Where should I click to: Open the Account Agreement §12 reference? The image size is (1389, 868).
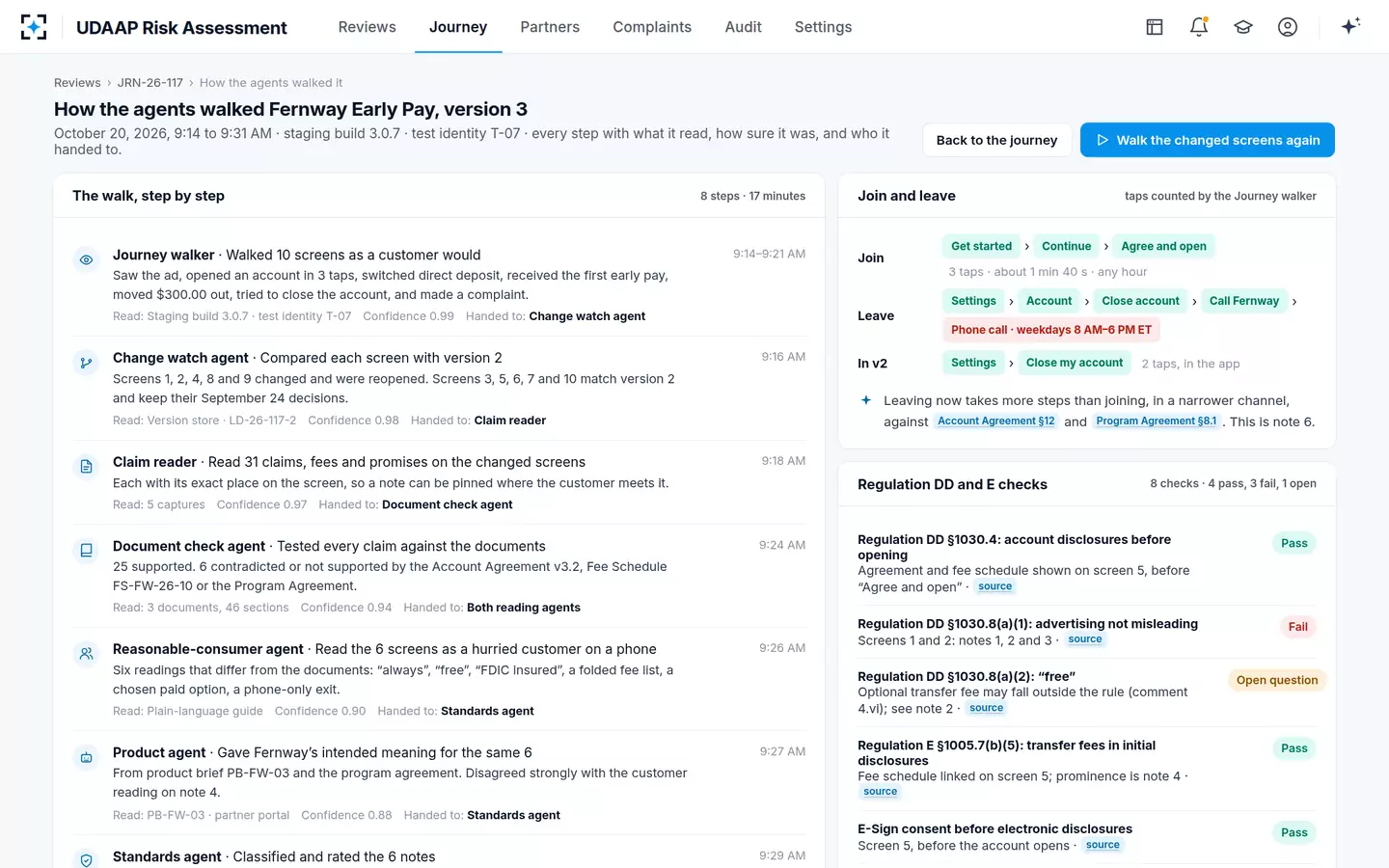pos(996,421)
